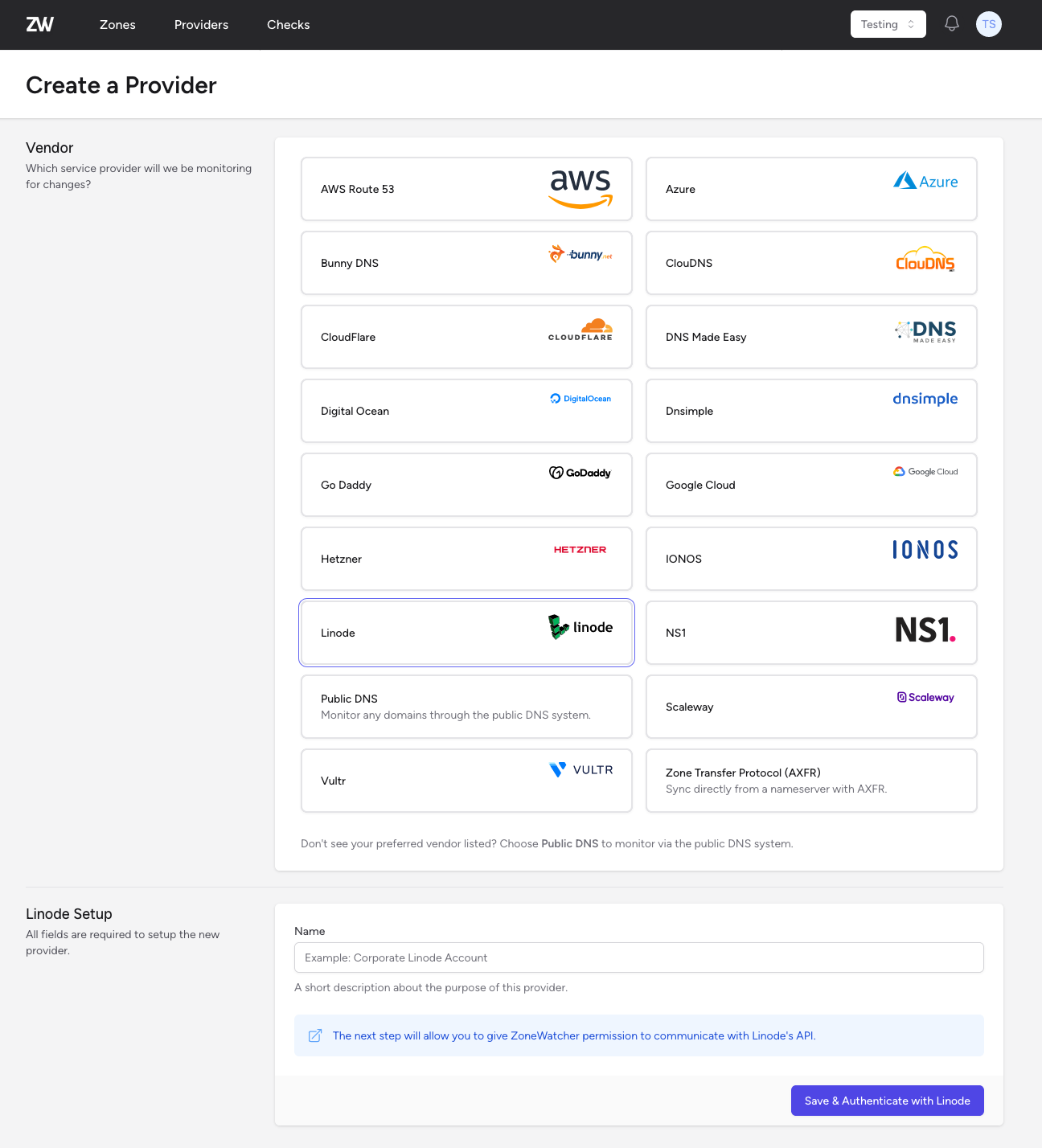This screenshot has height=1148, width=1042.
Task: Click the Vultr logo icon
Action: pyautogui.click(x=559, y=769)
